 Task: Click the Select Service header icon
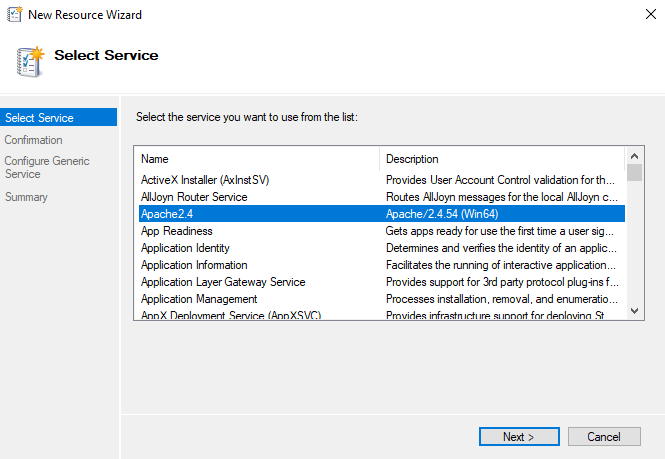[30, 60]
